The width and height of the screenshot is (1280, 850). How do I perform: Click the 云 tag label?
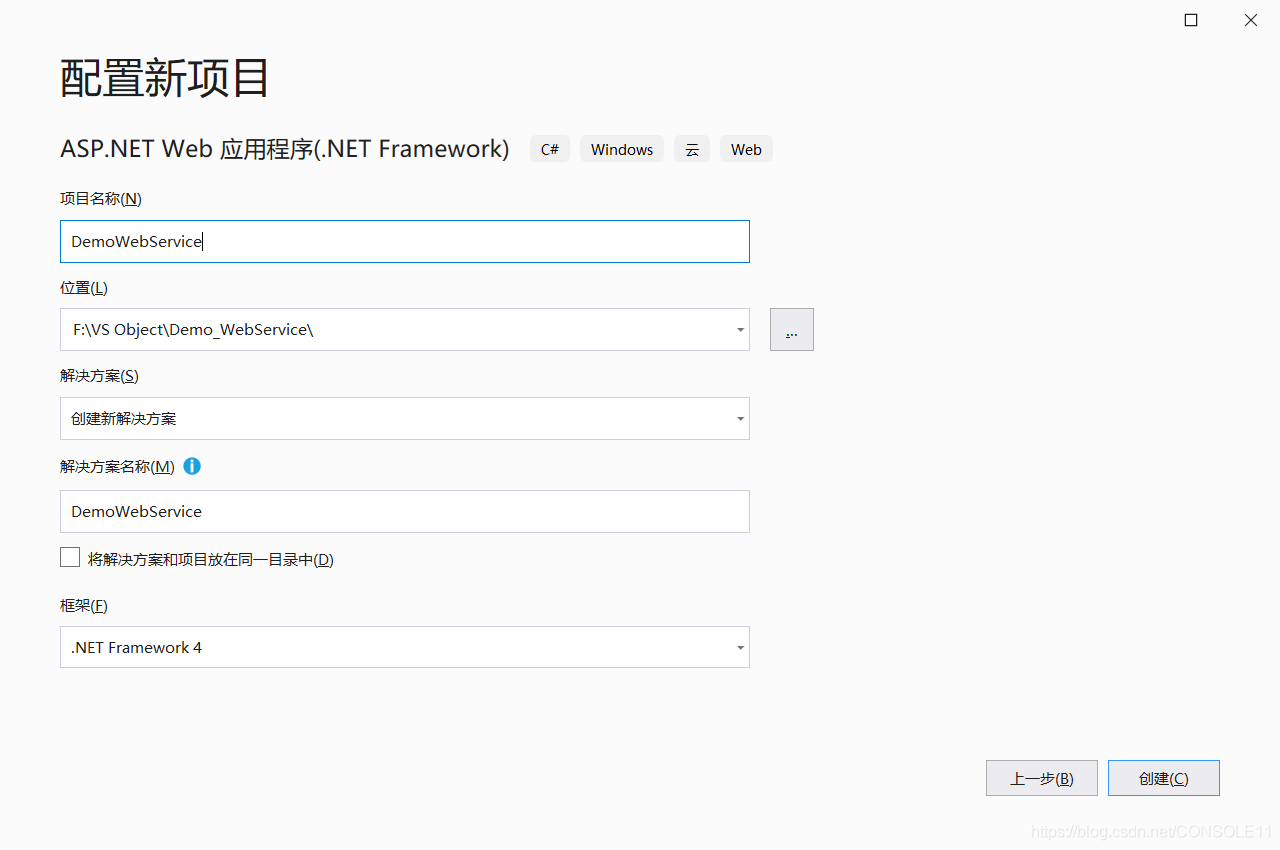pyautogui.click(x=692, y=149)
